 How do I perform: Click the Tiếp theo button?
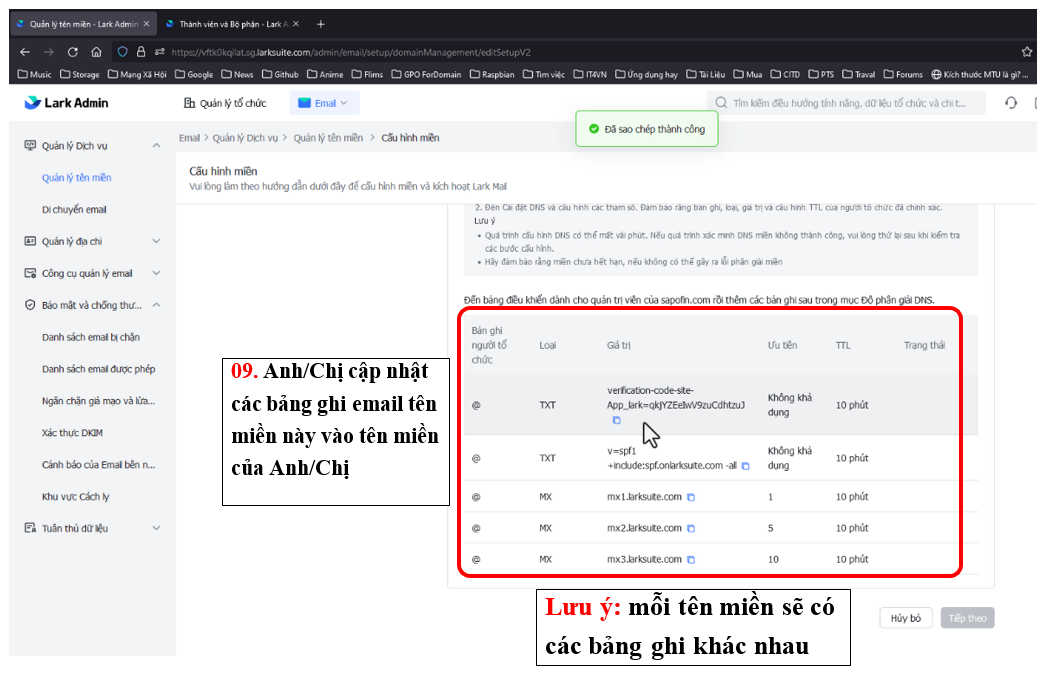point(967,618)
